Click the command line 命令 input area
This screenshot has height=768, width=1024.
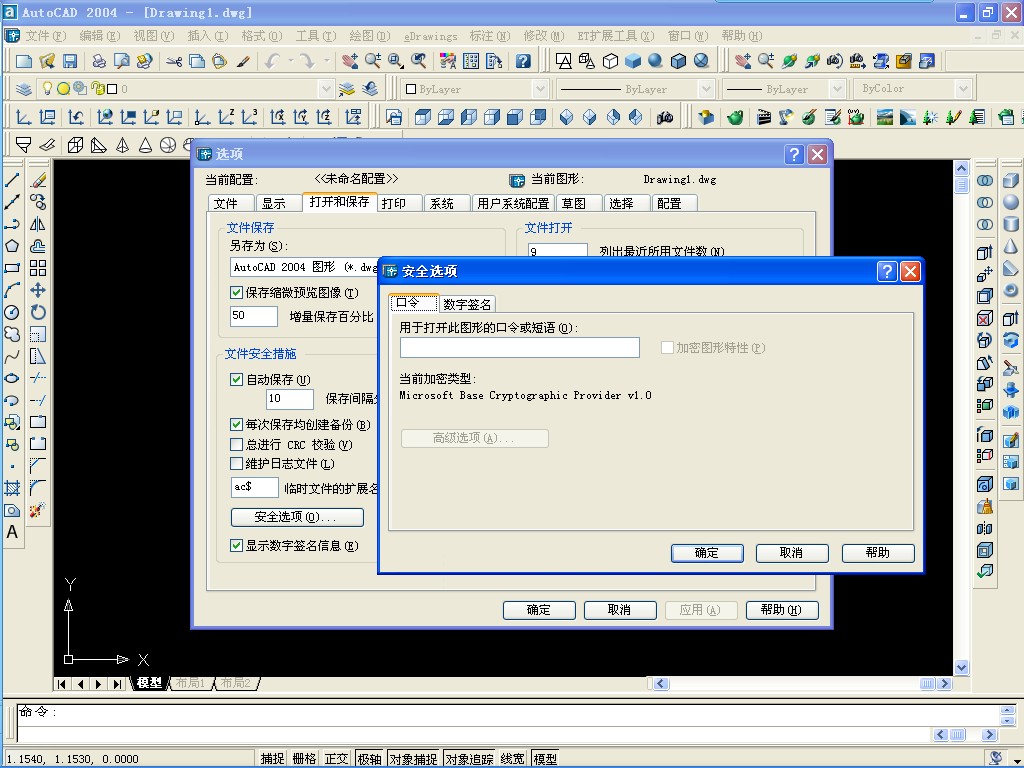tap(508, 713)
